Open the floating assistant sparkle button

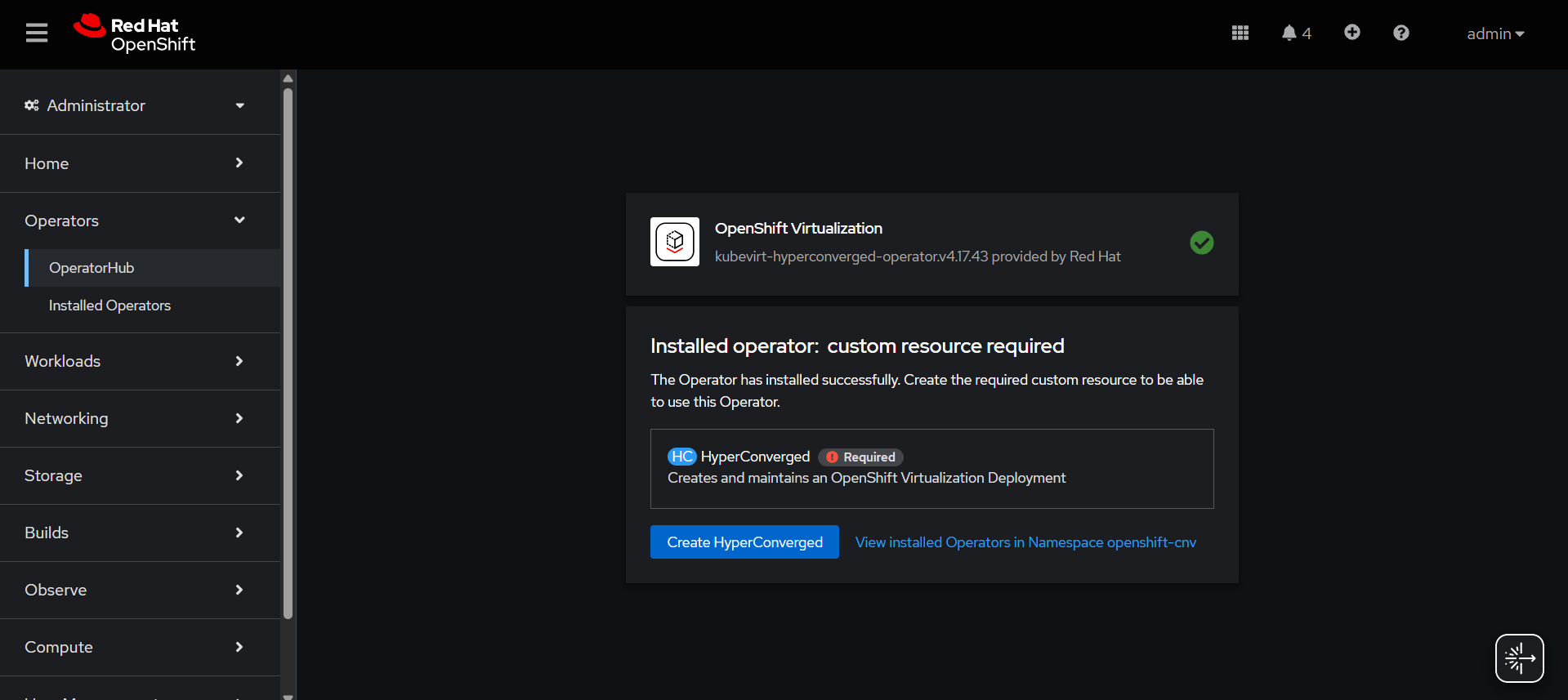tap(1519, 658)
